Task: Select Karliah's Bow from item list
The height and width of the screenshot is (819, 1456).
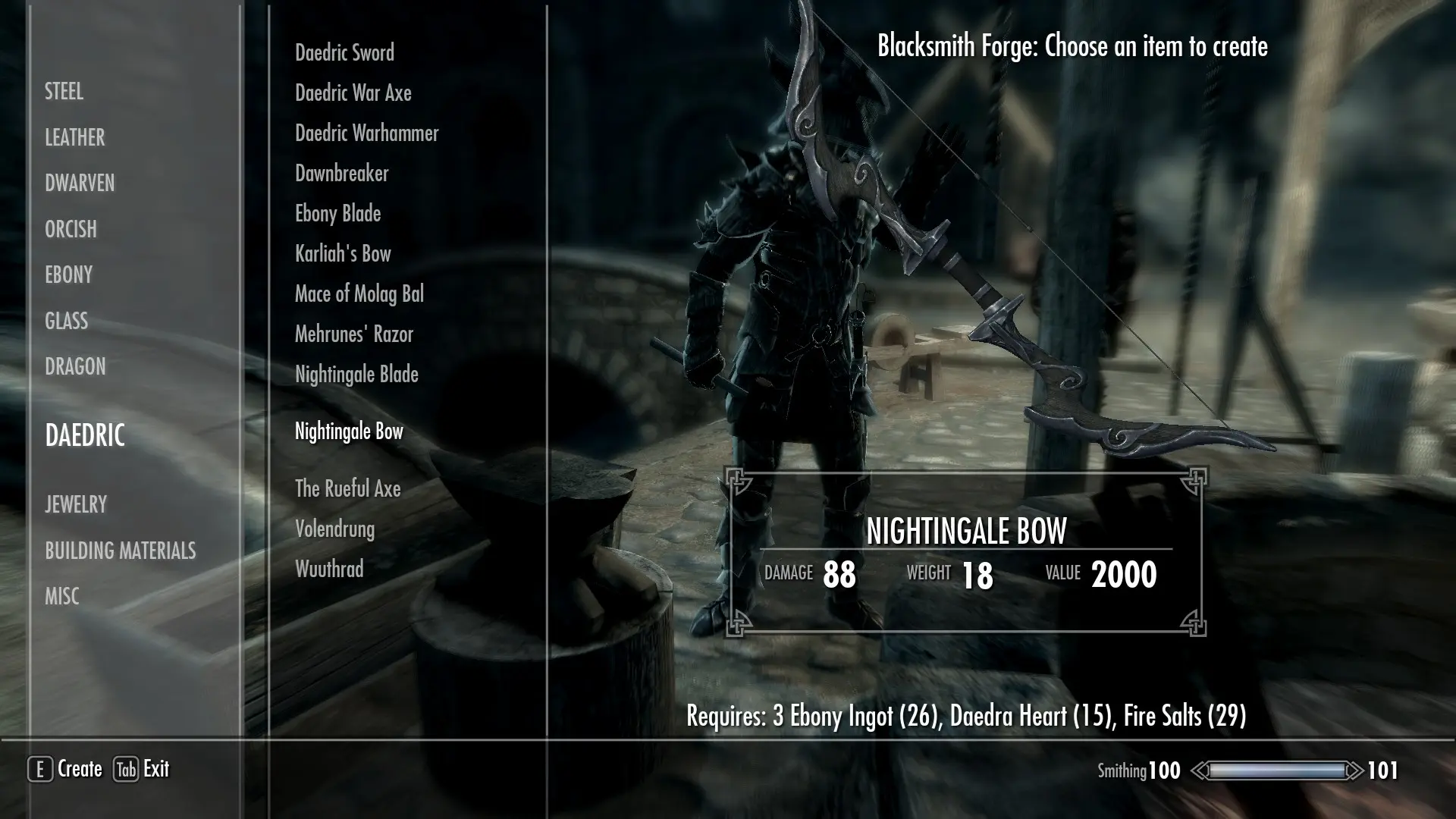Action: [x=343, y=253]
